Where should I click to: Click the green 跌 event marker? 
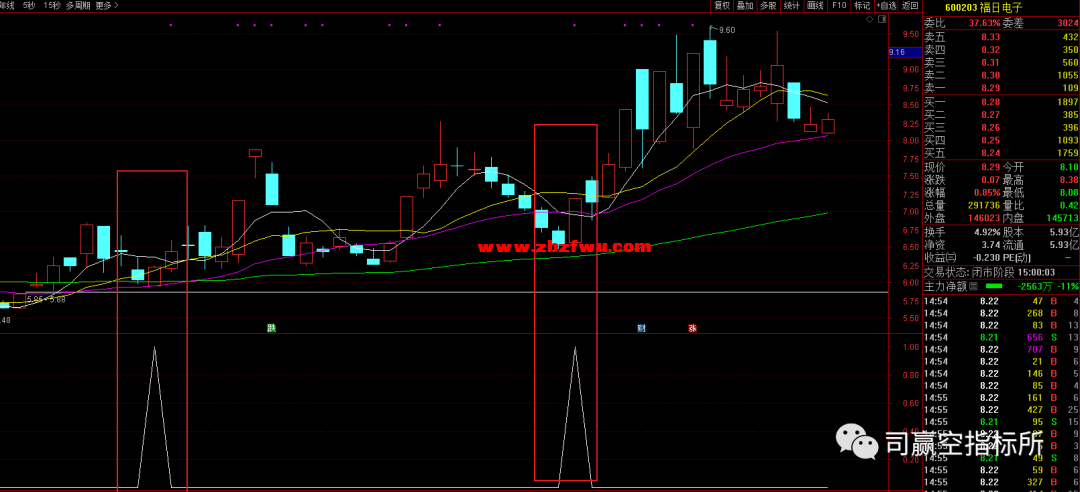[271, 328]
